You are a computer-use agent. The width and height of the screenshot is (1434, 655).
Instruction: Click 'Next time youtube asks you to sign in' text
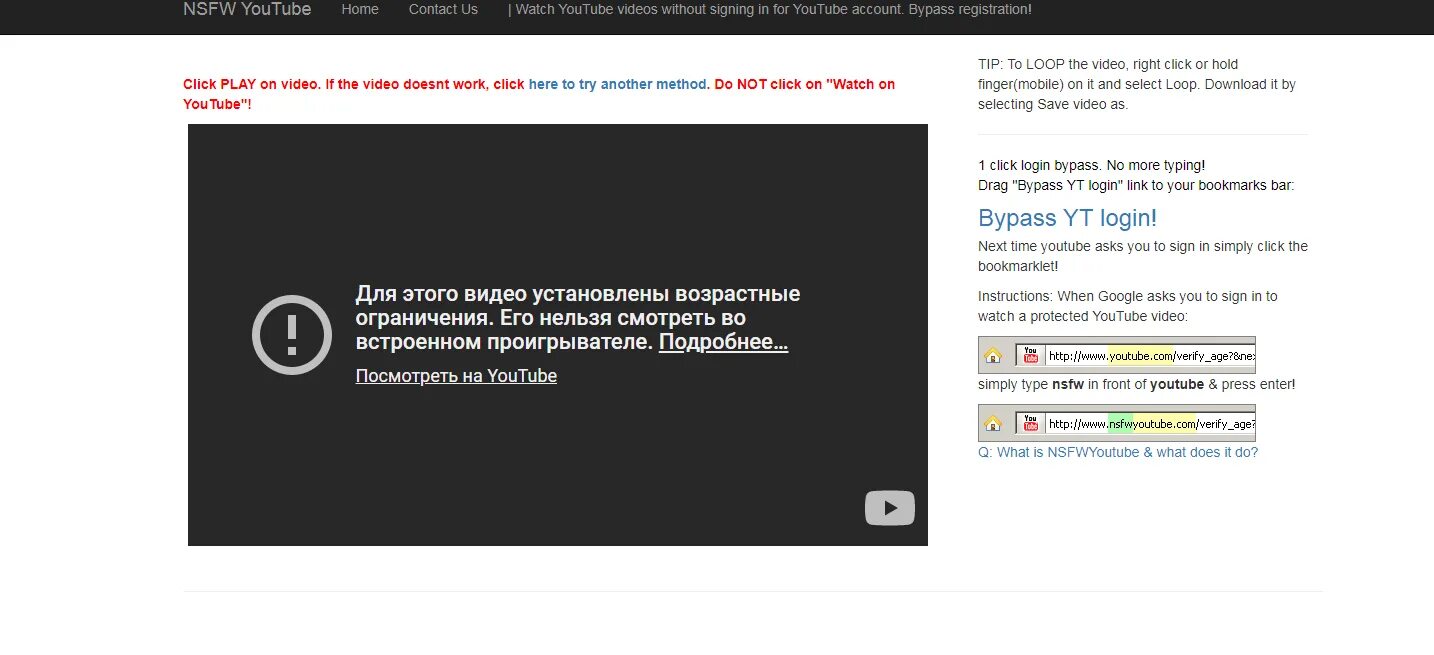coord(1143,256)
